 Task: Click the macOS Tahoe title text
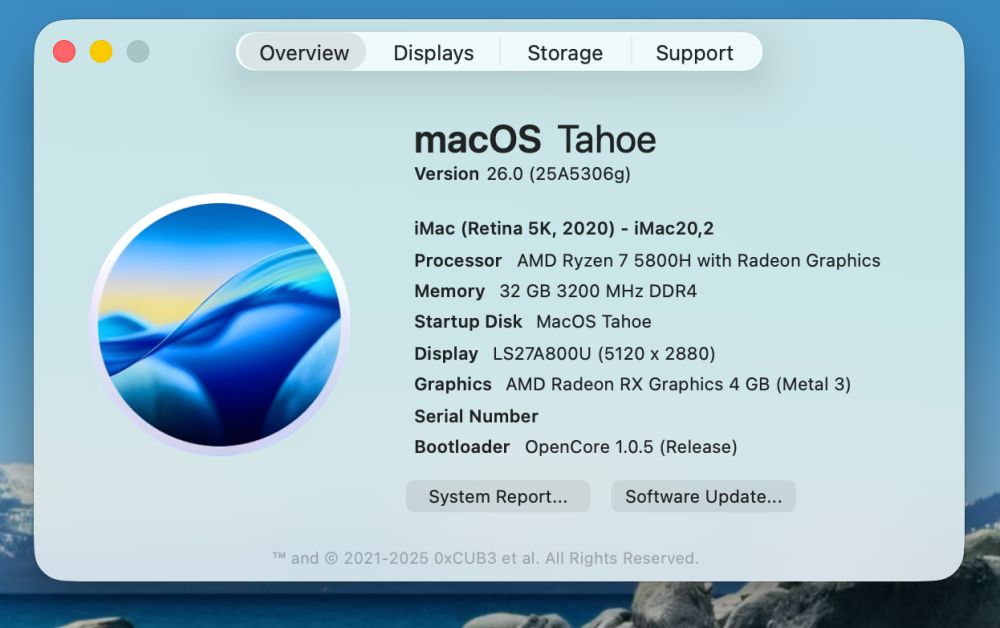tap(535, 140)
